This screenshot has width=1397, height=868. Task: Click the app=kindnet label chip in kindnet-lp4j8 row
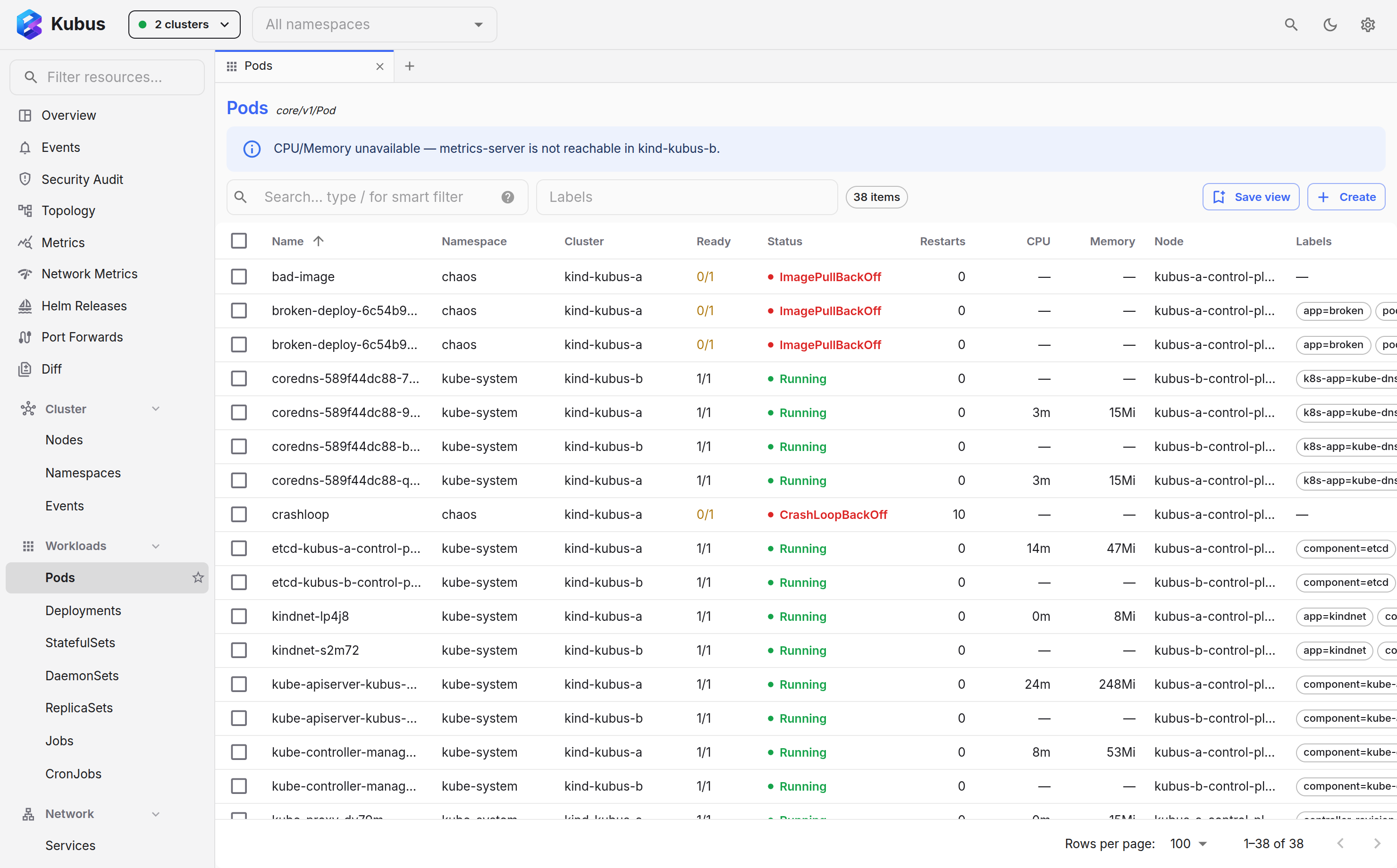point(1334,617)
